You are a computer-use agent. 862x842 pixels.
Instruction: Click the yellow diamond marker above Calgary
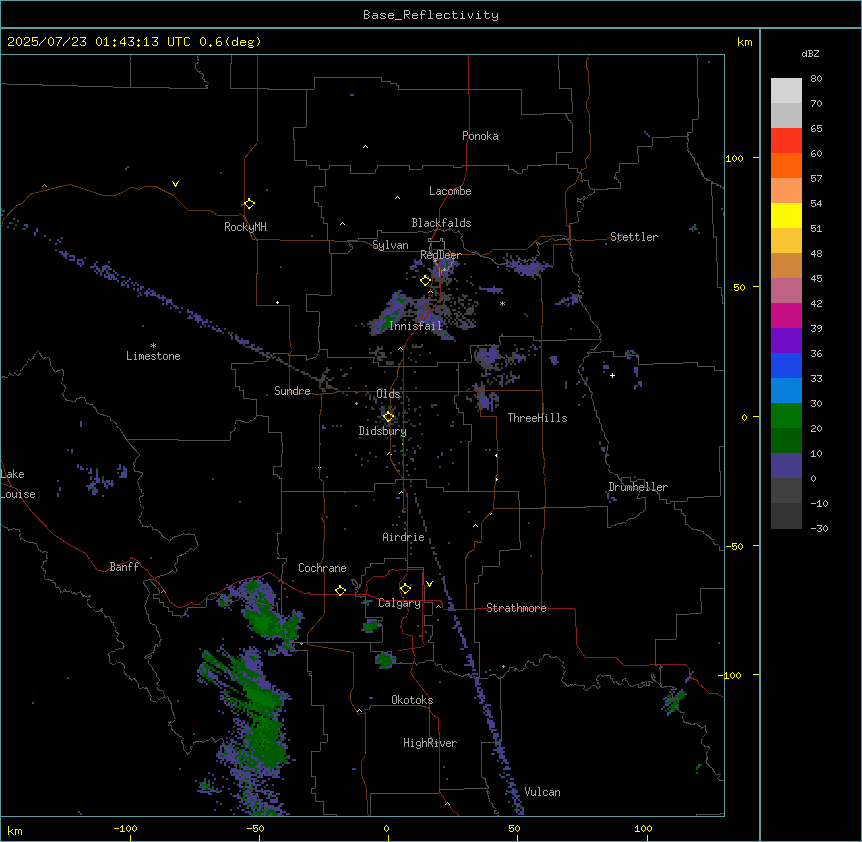(x=405, y=589)
